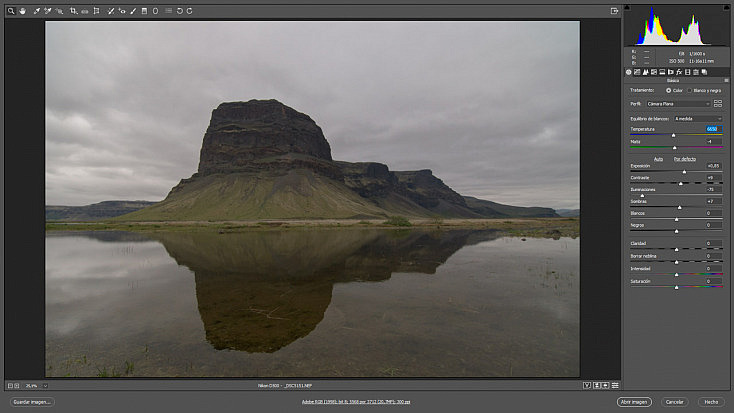Click the Iluminaciones slider handle
Viewport: 734px width, 413px height.
click(x=642, y=195)
